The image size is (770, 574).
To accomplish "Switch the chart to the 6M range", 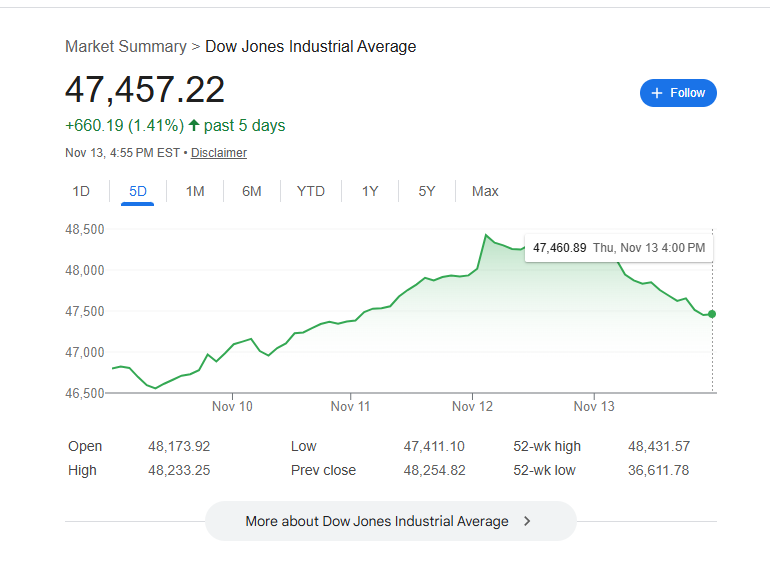I will tap(252, 191).
